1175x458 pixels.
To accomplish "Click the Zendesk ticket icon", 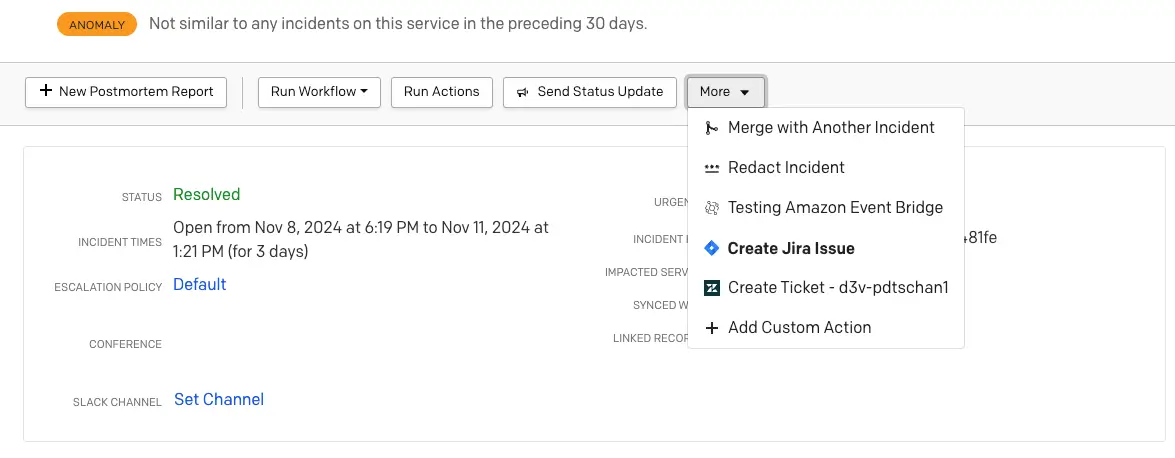I will pos(711,288).
